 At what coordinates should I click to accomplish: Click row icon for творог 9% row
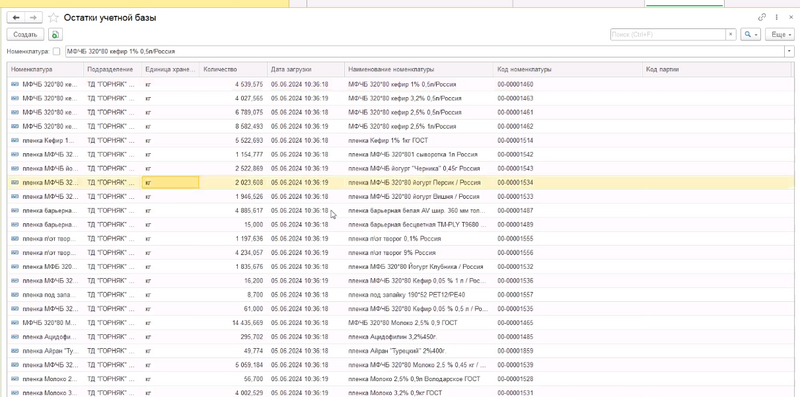15,253
